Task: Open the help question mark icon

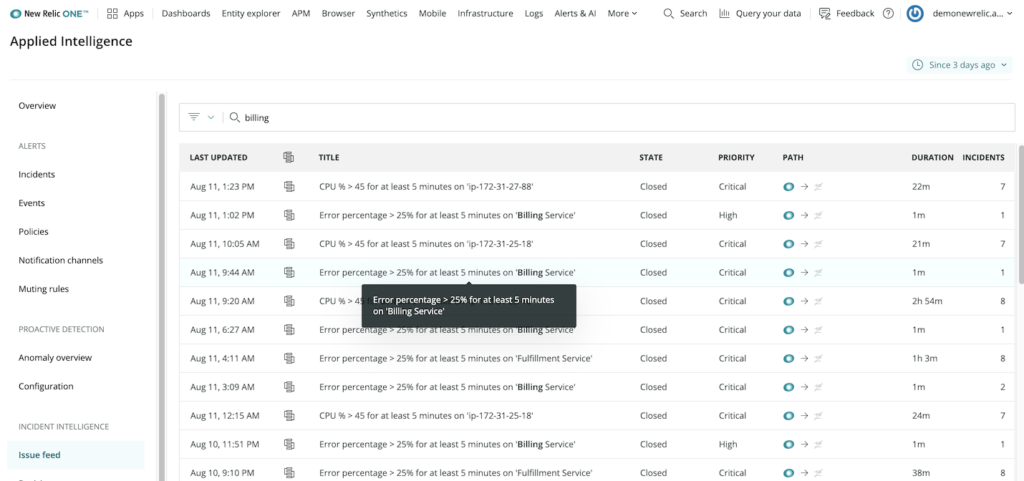Action: coord(888,13)
